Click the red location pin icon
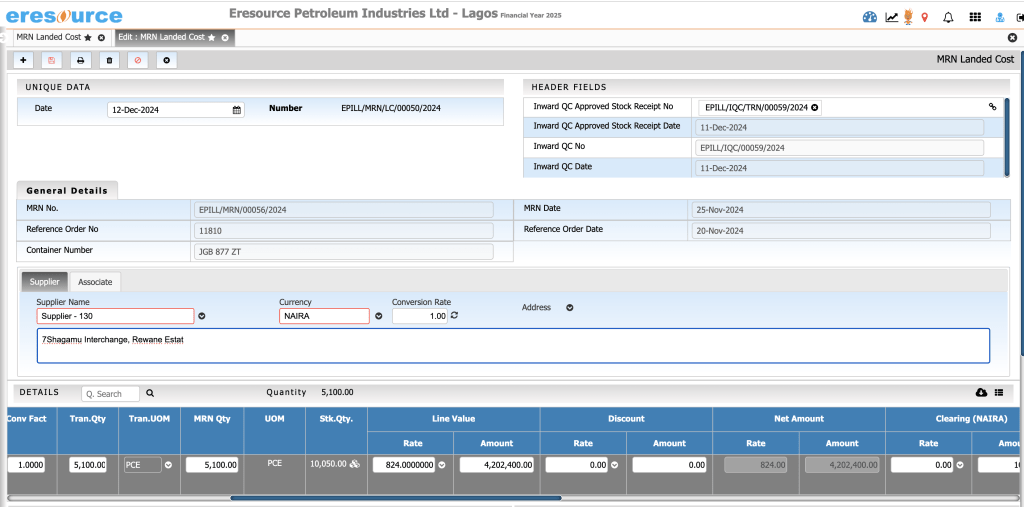1024x507 pixels. tap(924, 17)
